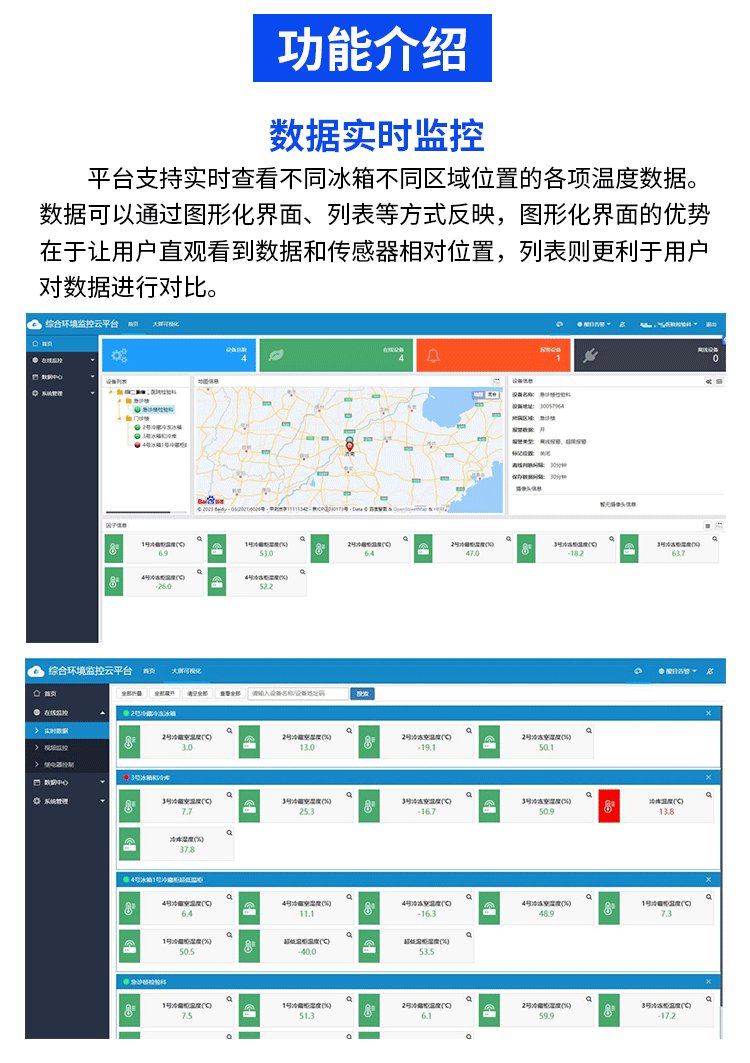Click magnifier on 2号冷藏室温度 card
This screenshot has width=750, height=1063.
pyautogui.click(x=229, y=731)
